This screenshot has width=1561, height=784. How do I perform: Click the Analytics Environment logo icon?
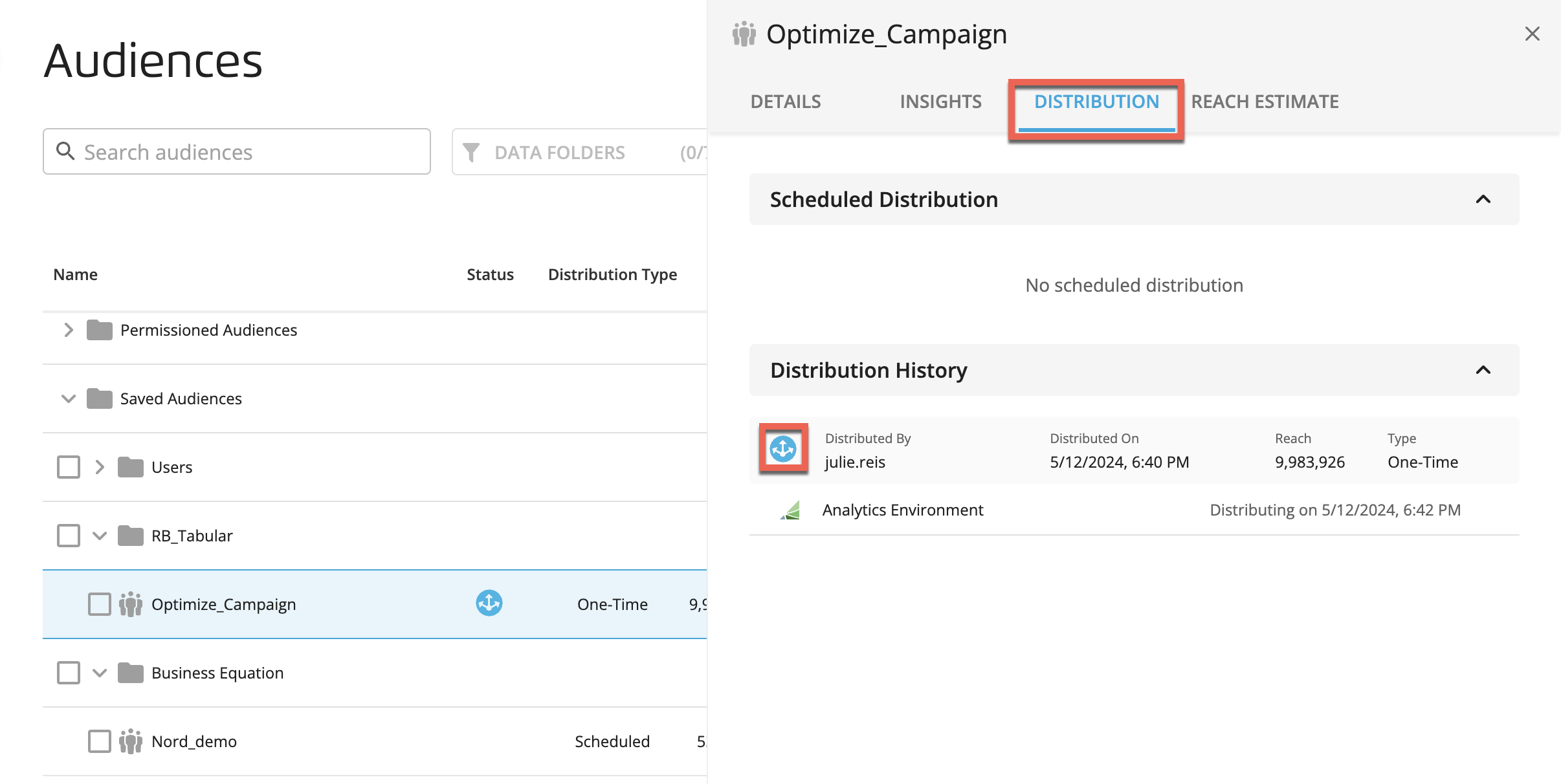(790, 510)
